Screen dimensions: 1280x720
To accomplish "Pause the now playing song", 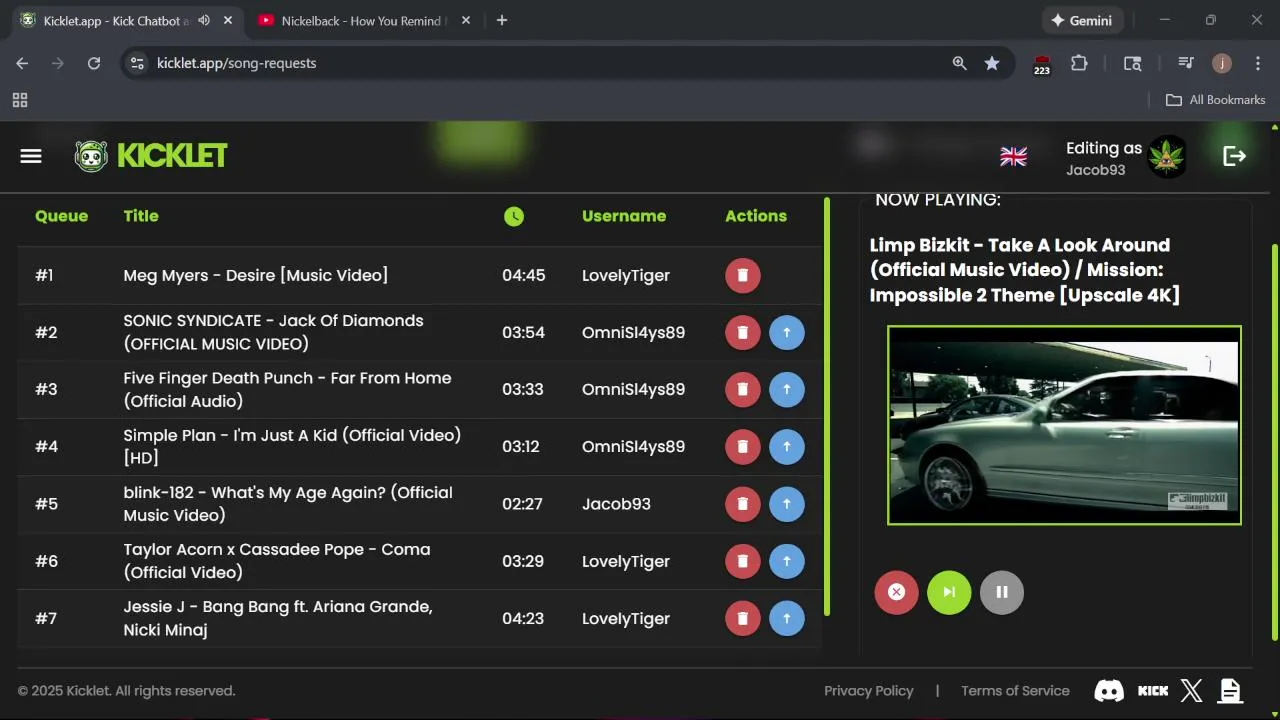I will pos(1002,592).
